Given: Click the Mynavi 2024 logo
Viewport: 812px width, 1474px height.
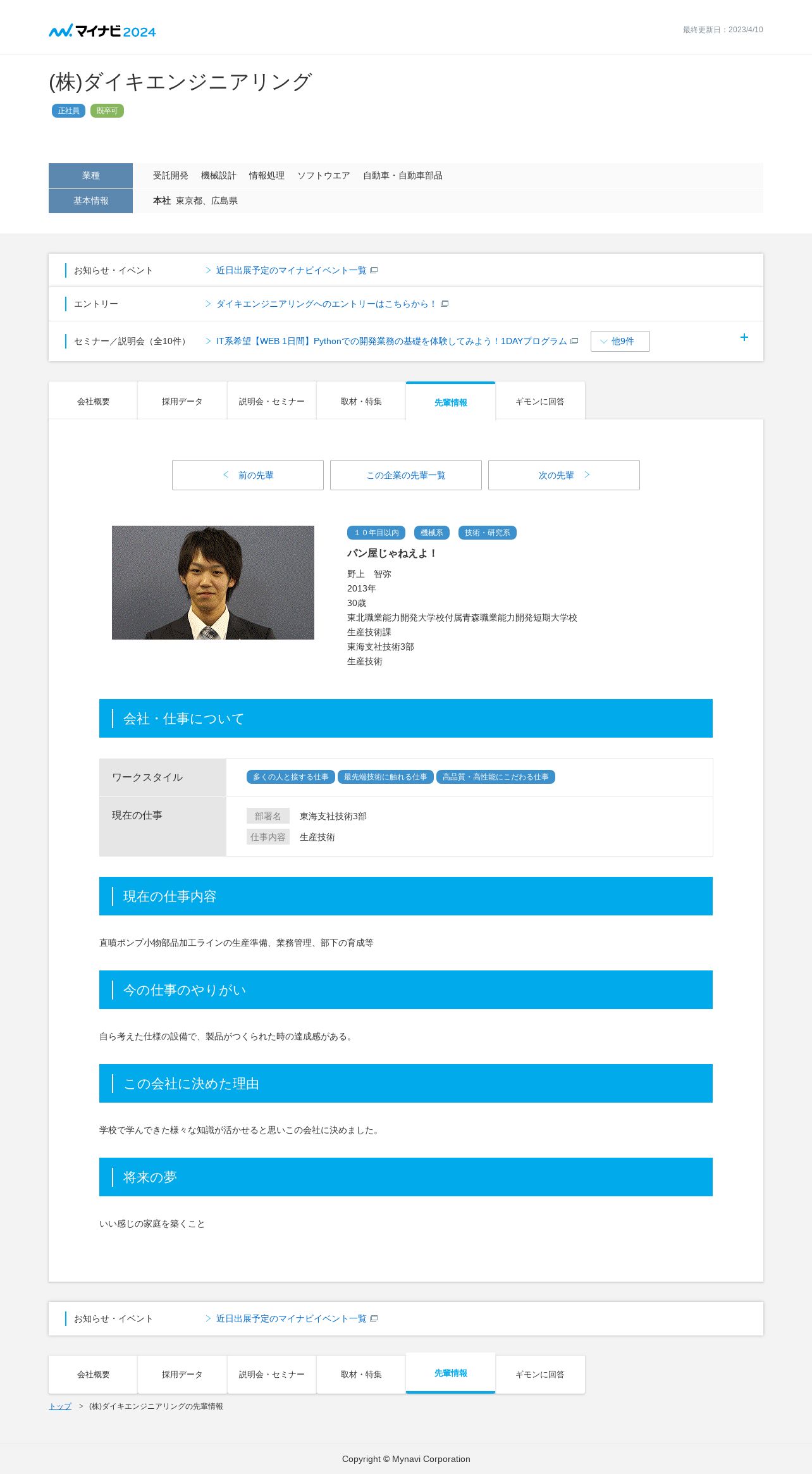Looking at the screenshot, I should click(102, 30).
